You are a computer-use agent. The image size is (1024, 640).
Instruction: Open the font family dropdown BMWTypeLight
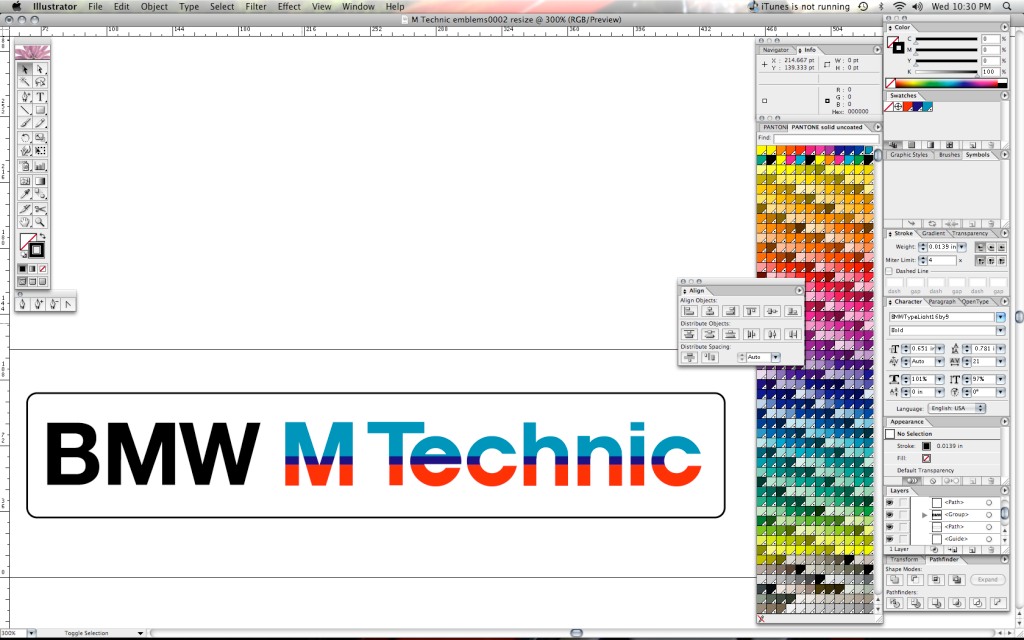tap(1000, 317)
